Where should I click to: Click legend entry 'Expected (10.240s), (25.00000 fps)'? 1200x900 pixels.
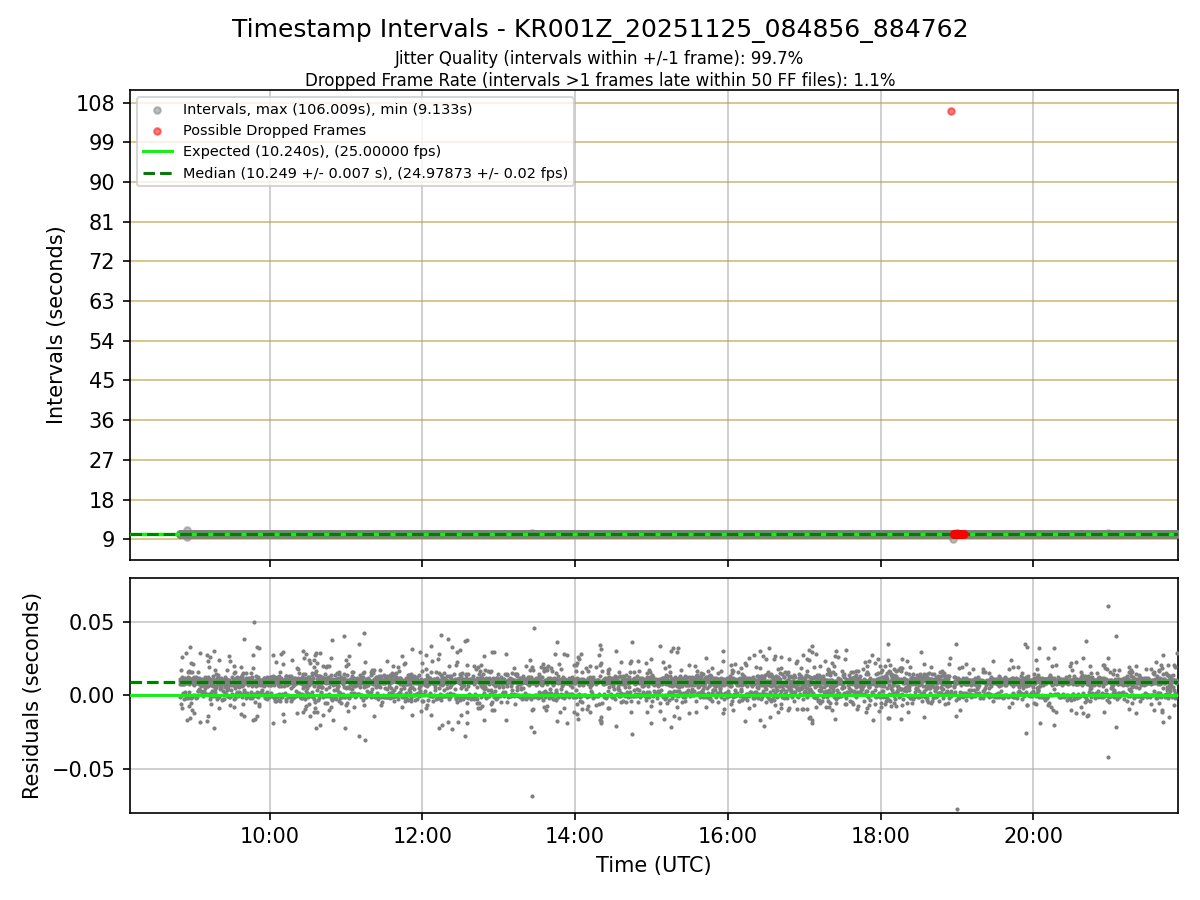[x=312, y=151]
